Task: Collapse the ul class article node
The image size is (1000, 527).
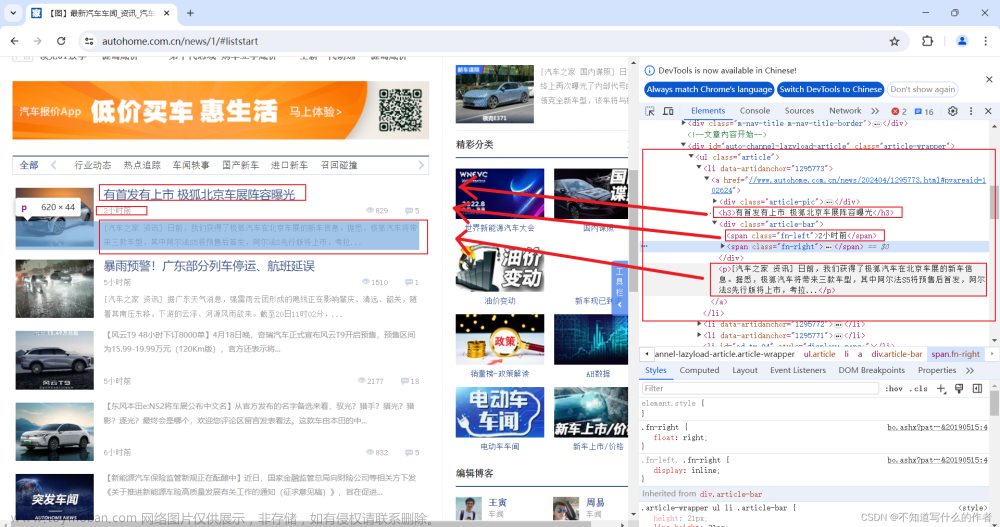Action: (691, 157)
